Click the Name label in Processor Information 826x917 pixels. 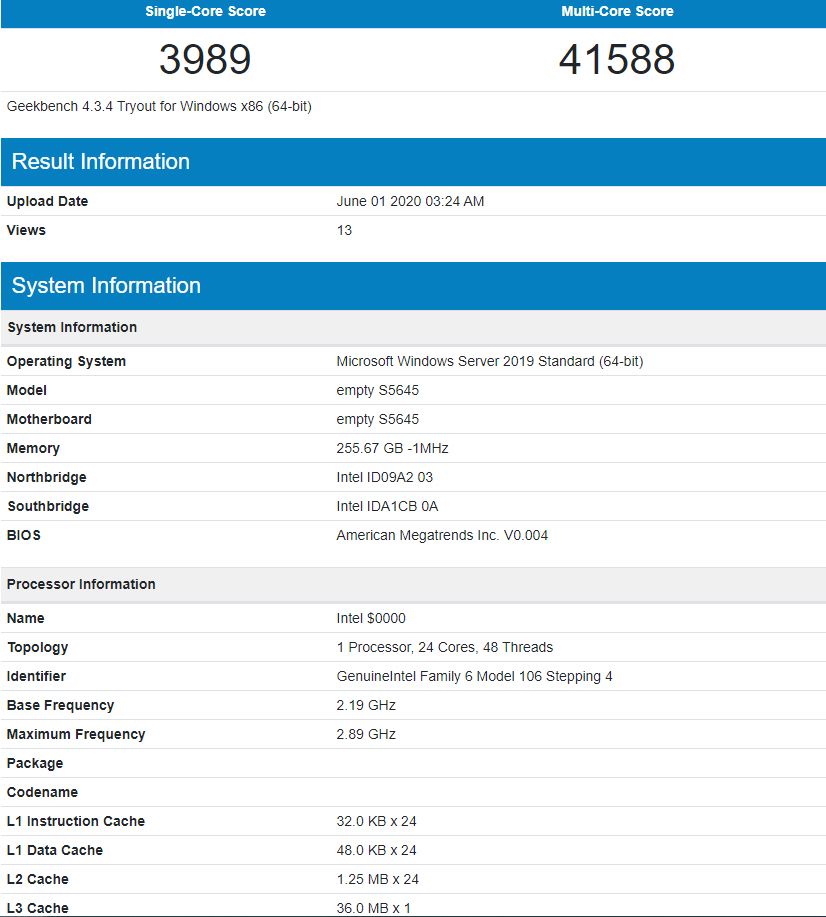25,618
